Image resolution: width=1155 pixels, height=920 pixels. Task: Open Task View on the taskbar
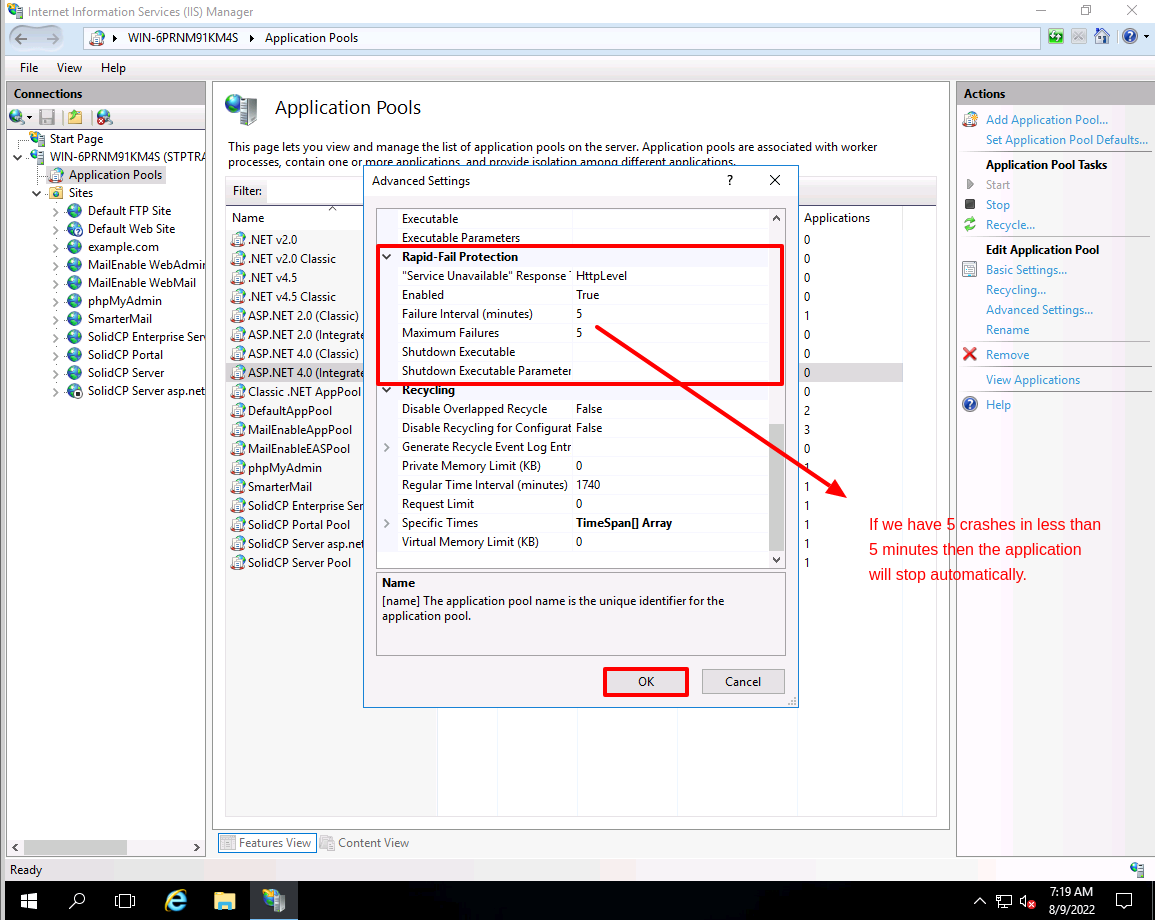125,900
